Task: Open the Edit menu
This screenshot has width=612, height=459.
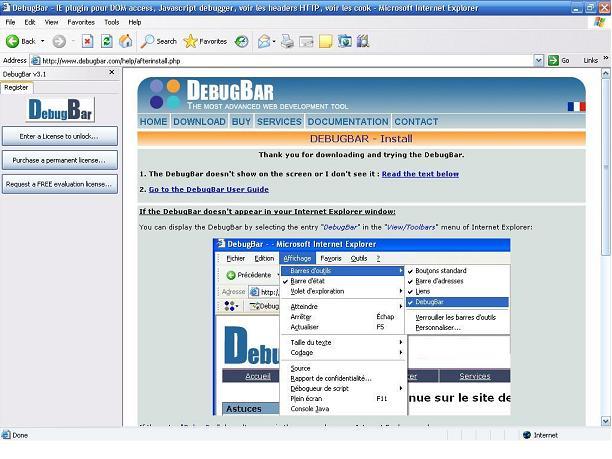Action: [30, 22]
